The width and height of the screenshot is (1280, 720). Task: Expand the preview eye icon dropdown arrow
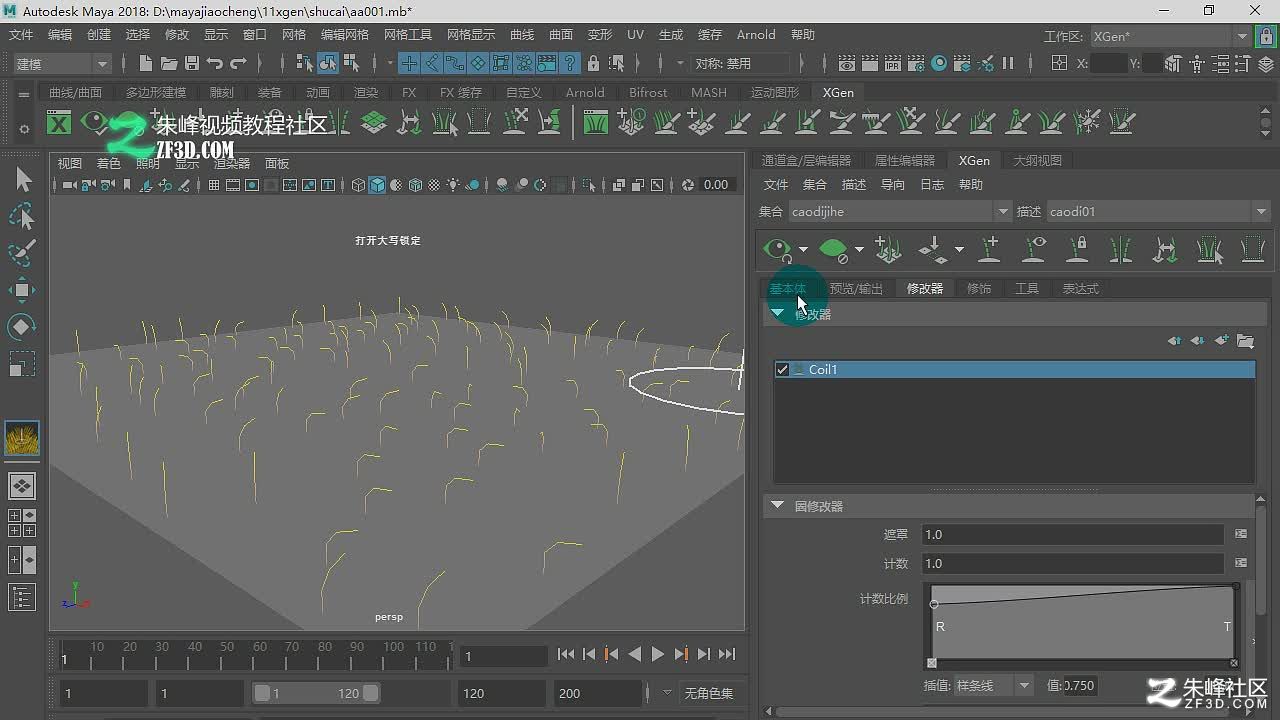[x=803, y=250]
